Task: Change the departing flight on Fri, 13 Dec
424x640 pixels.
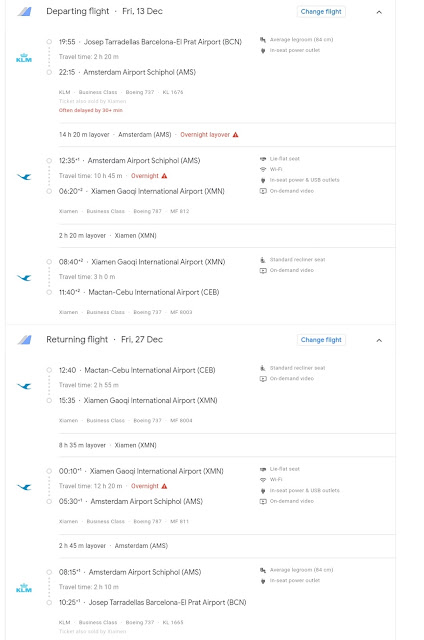Action: (x=321, y=11)
